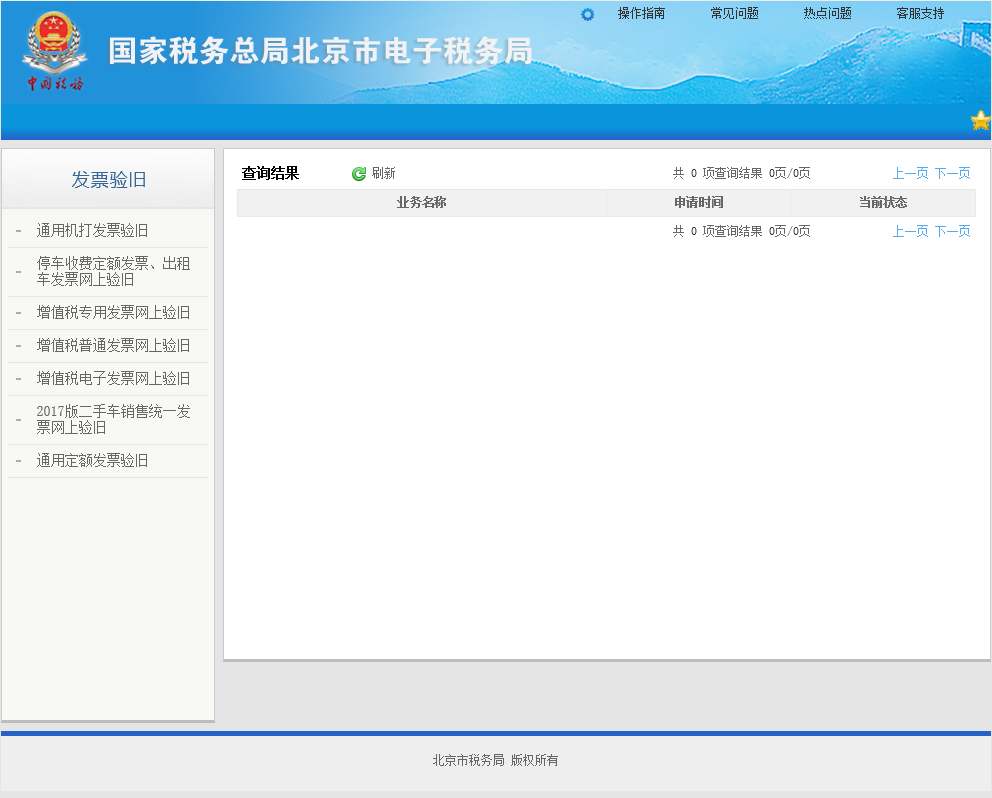Click 下一页 above the results table
Image resolution: width=992 pixels, height=798 pixels.
tap(952, 174)
